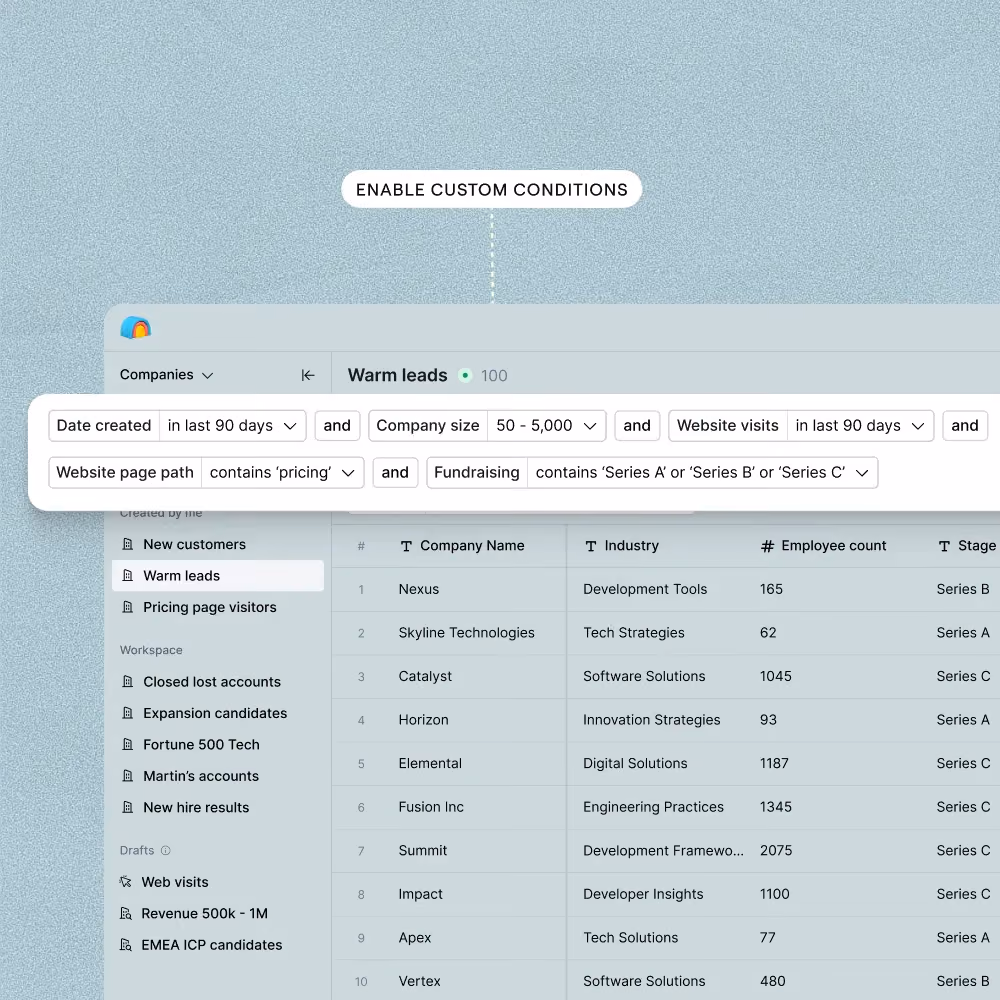Click the Enable Custom Conditions label
The height and width of the screenshot is (1000, 1000).
(492, 189)
